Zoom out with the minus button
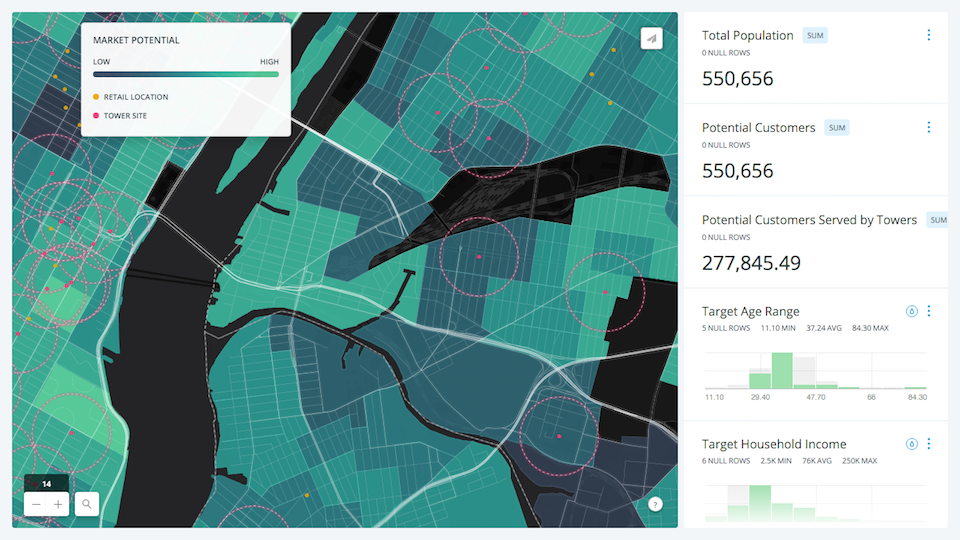The width and height of the screenshot is (960, 540). (x=36, y=504)
